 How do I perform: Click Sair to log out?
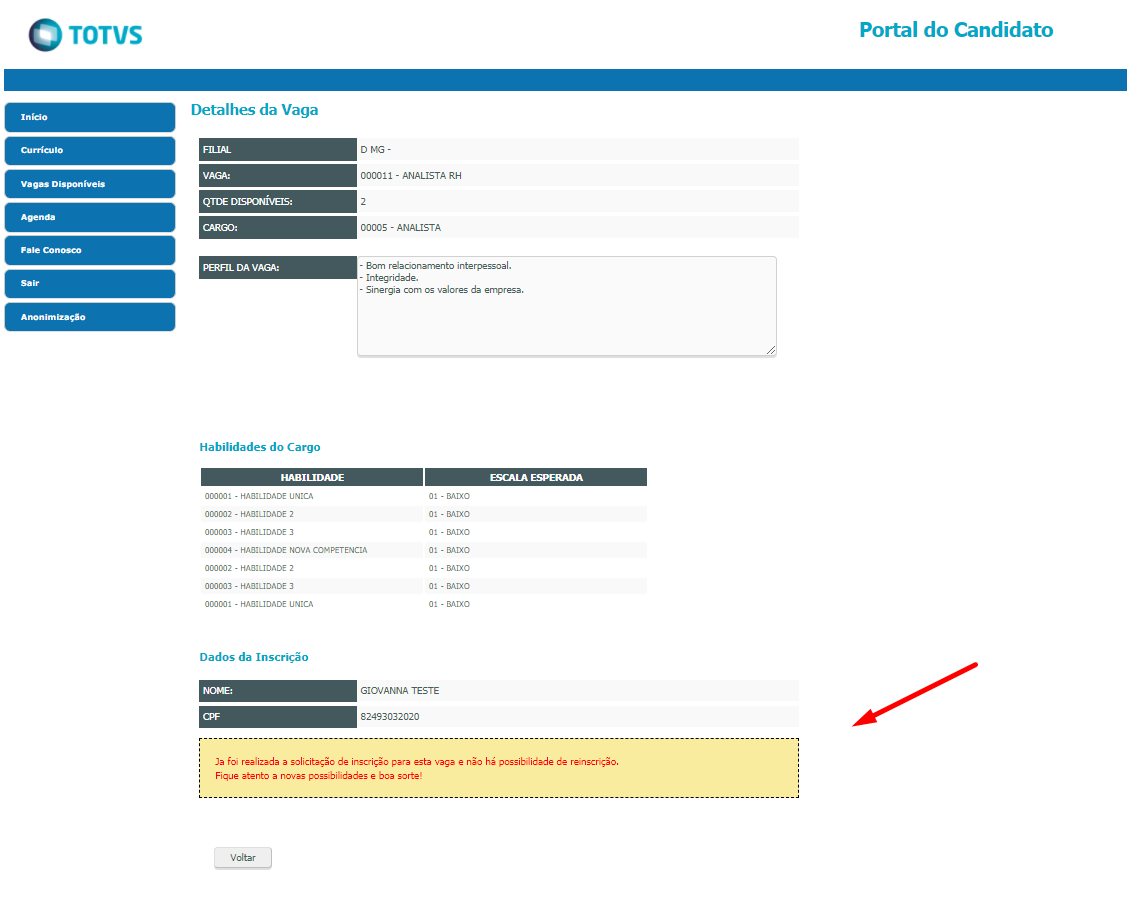[89, 283]
